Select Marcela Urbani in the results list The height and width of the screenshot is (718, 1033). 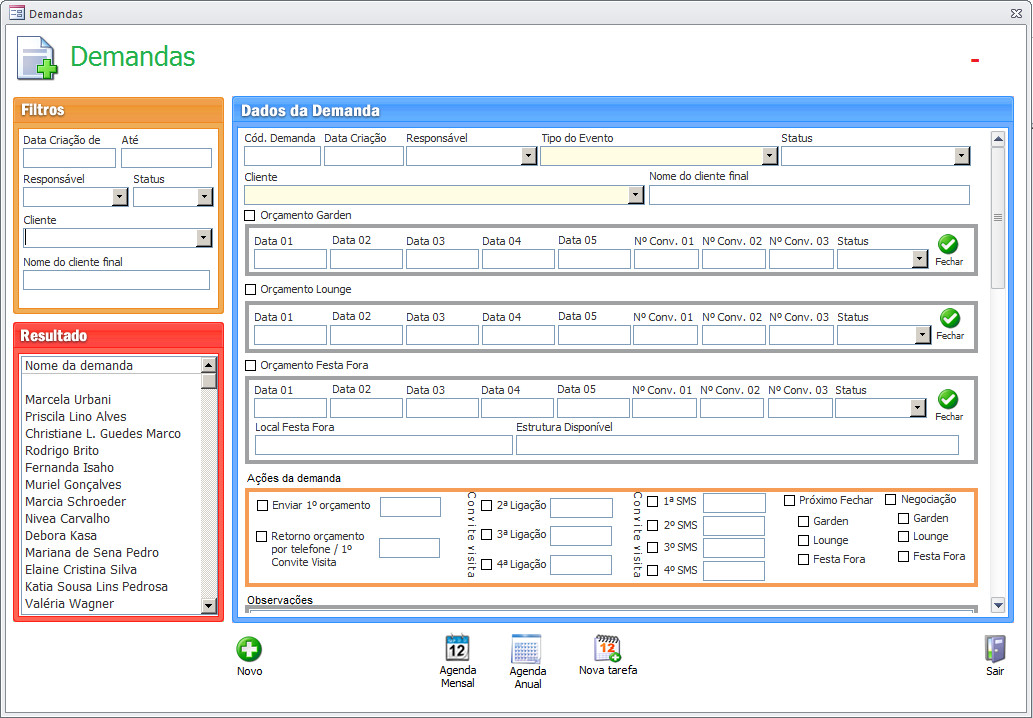(68, 400)
